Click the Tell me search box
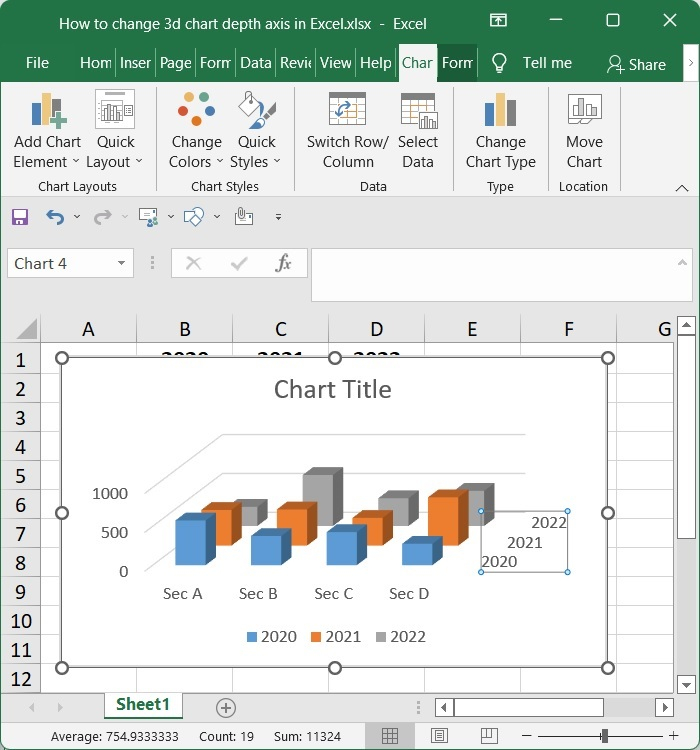The height and width of the screenshot is (750, 700). pos(547,63)
